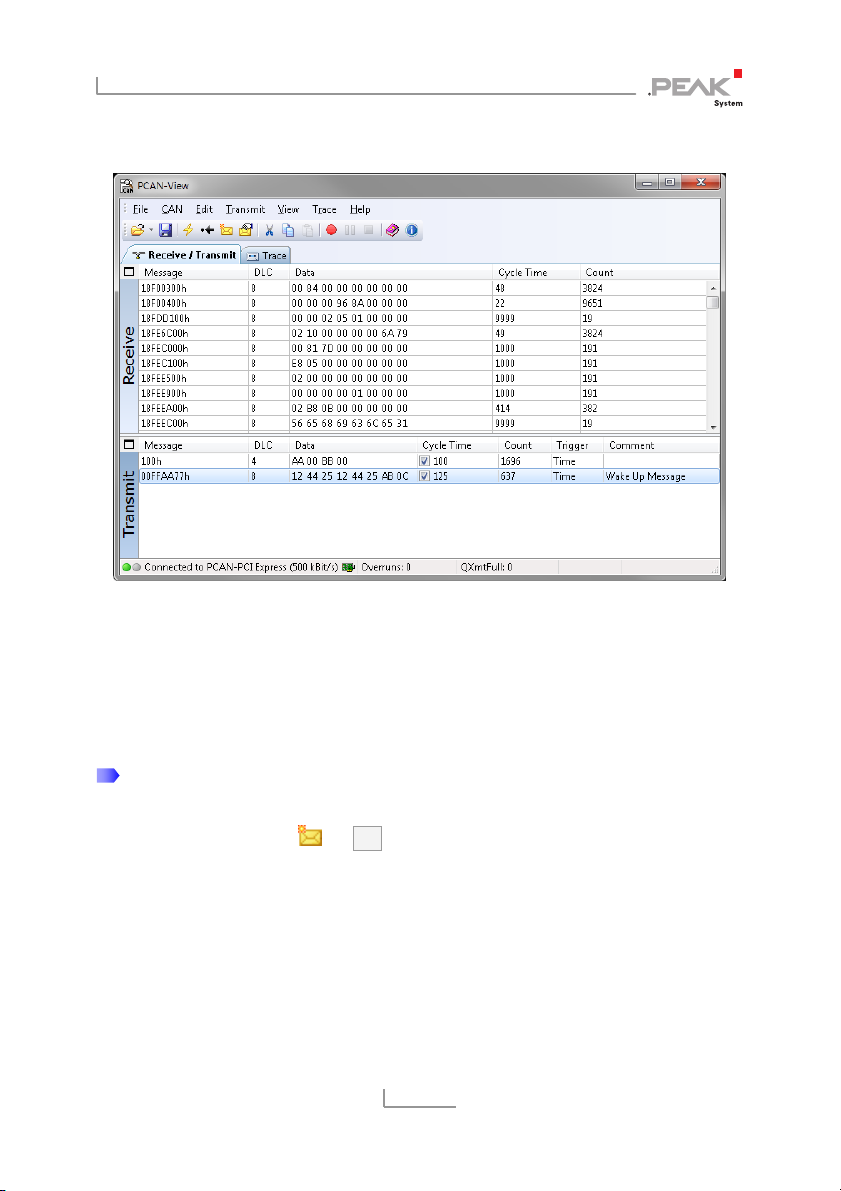Click the Overruns: 0 status entry
This screenshot has width=841, height=1191.
click(386, 567)
